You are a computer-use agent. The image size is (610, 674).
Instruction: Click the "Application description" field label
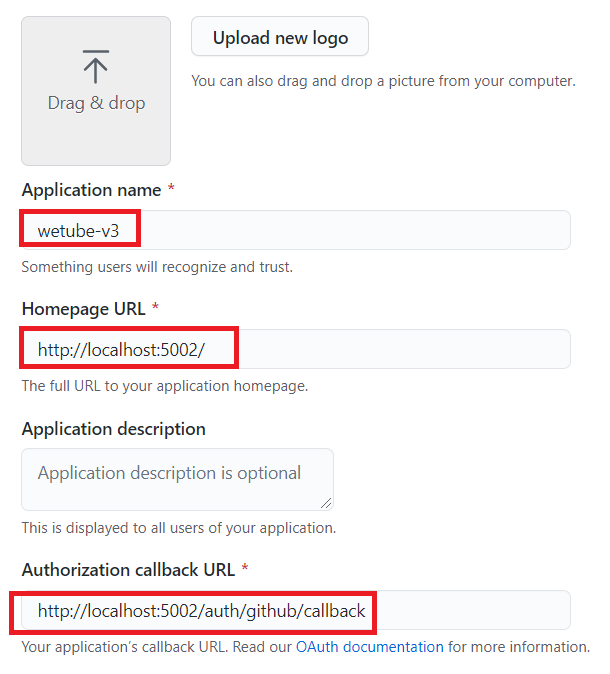point(114,429)
